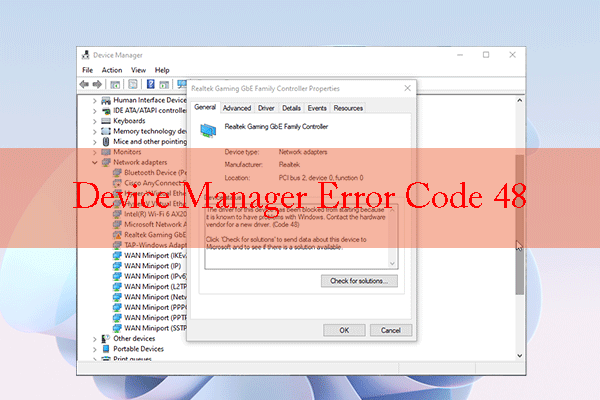Select the WAN Miniport (IKEv tree row
The width and height of the screenshot is (600, 400).
(x=149, y=255)
